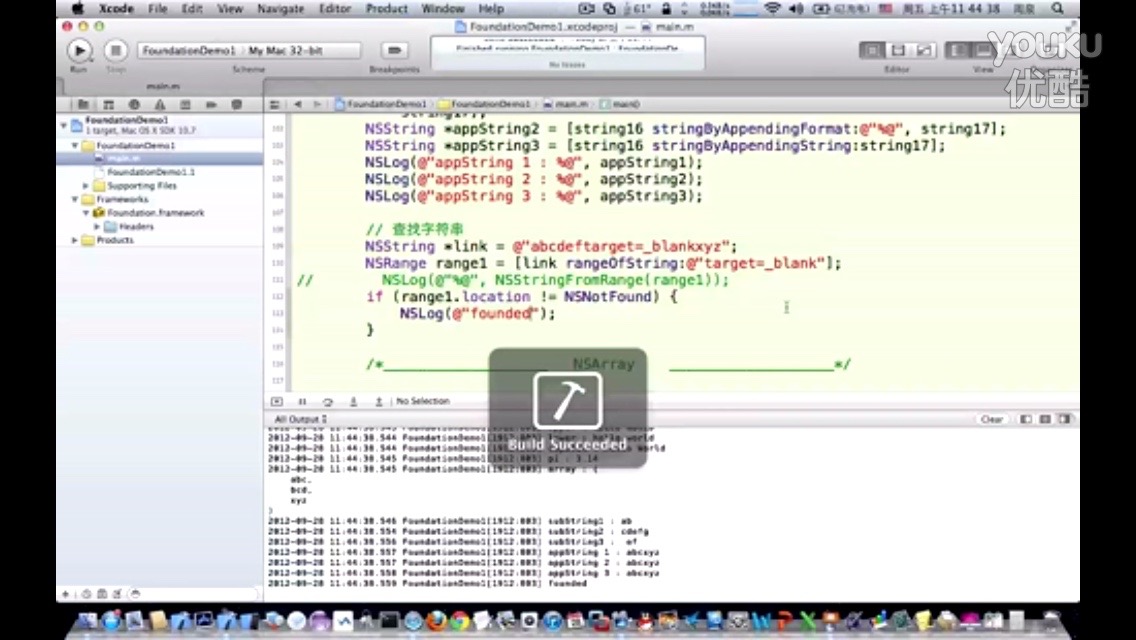Viewport: 1136px width, 640px height.
Task: Show the Log navigator
Action: (x=236, y=104)
